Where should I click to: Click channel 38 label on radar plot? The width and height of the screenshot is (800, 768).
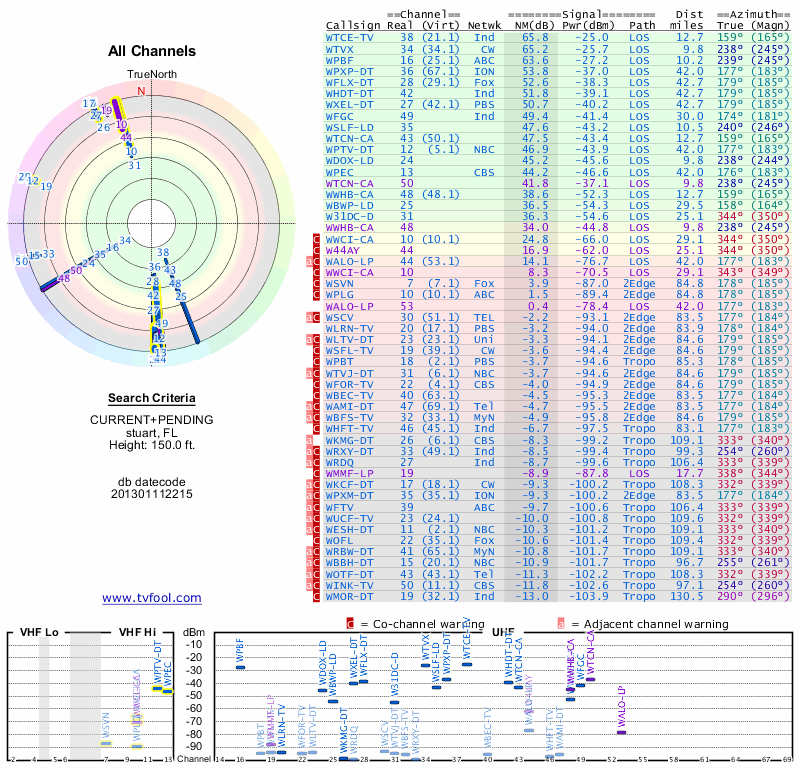click(163, 252)
